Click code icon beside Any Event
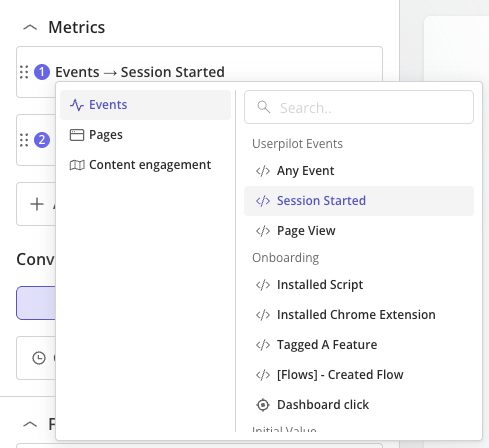This screenshot has width=489, height=448. coord(263,171)
